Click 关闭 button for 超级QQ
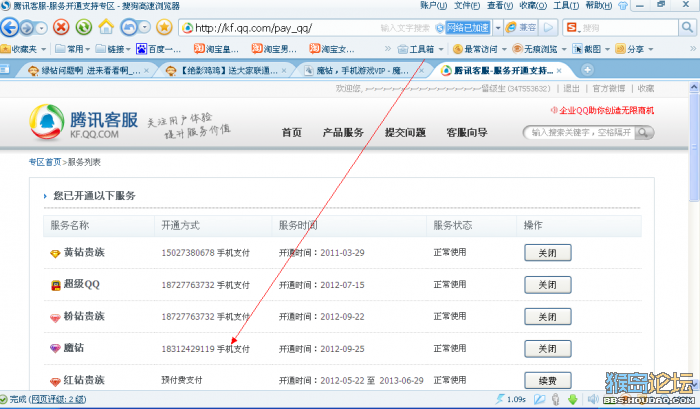The height and width of the screenshot is (409, 700). click(x=547, y=285)
